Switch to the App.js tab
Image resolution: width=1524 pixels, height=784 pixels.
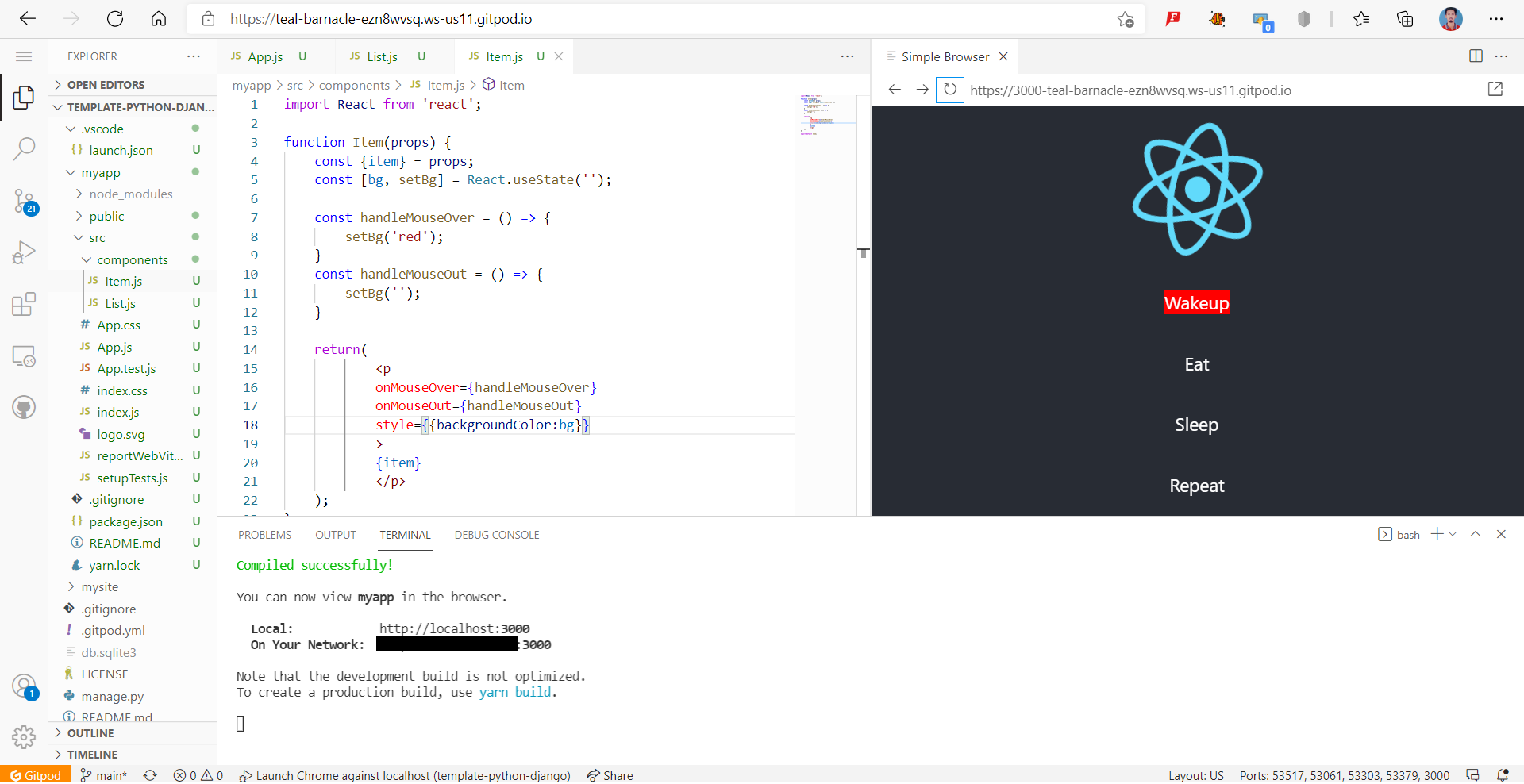coord(264,56)
